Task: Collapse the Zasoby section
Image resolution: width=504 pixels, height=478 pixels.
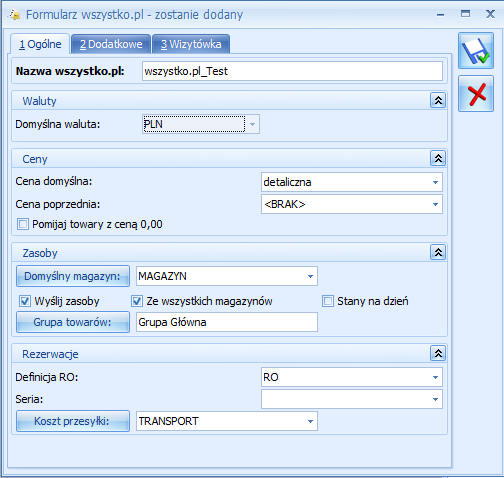Action: coord(438,252)
